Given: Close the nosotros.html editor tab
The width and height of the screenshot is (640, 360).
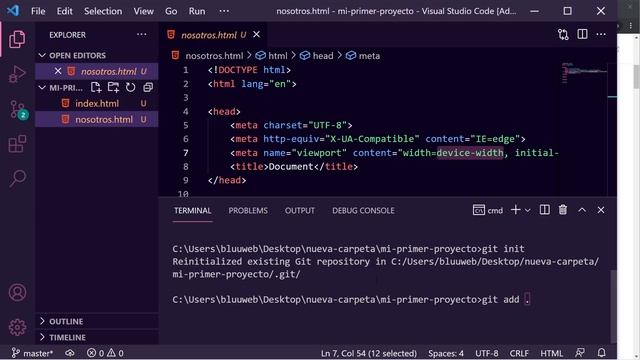Looking at the screenshot, I should tap(256, 35).
